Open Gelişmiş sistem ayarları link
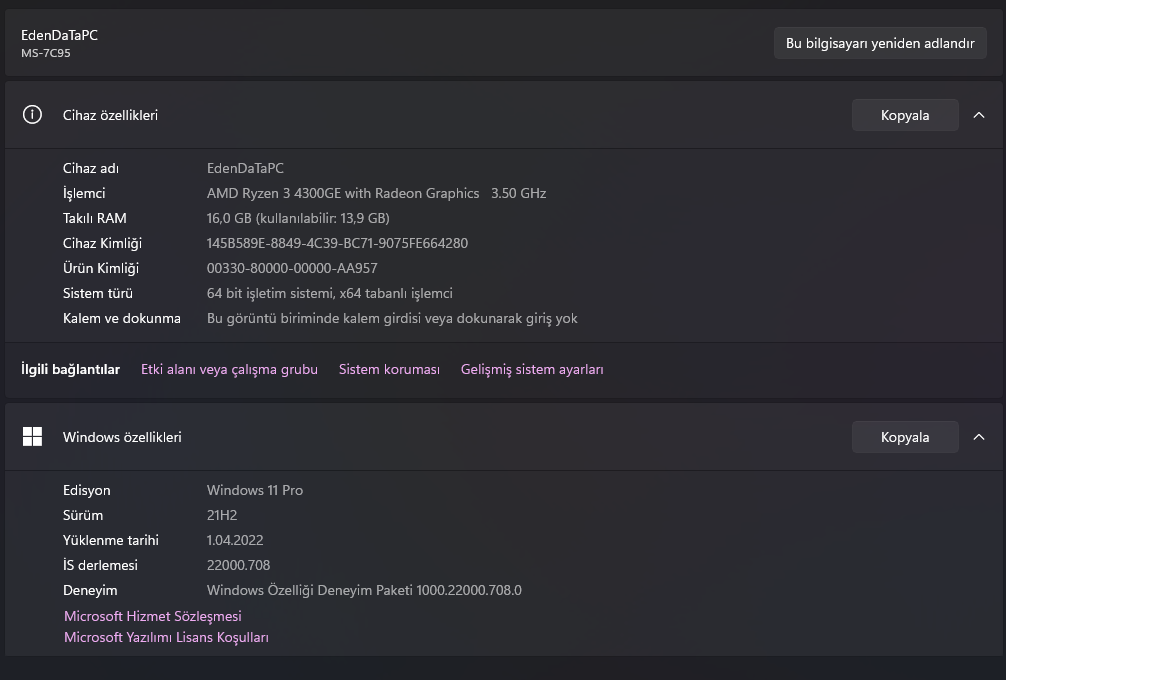This screenshot has width=1152, height=680. pyautogui.click(x=532, y=369)
